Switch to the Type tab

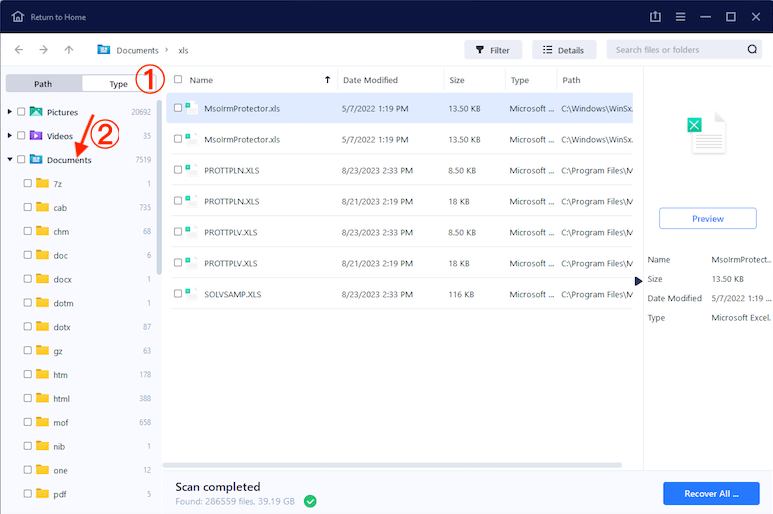pos(118,84)
